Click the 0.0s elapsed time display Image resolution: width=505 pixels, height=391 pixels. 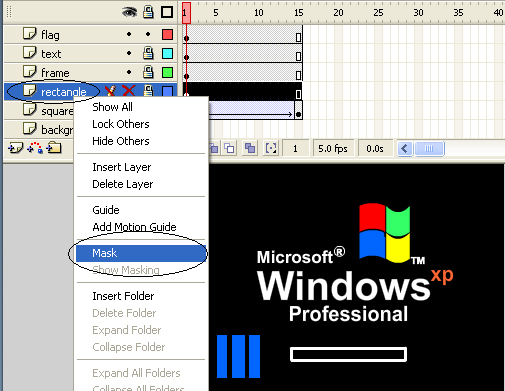[375, 148]
